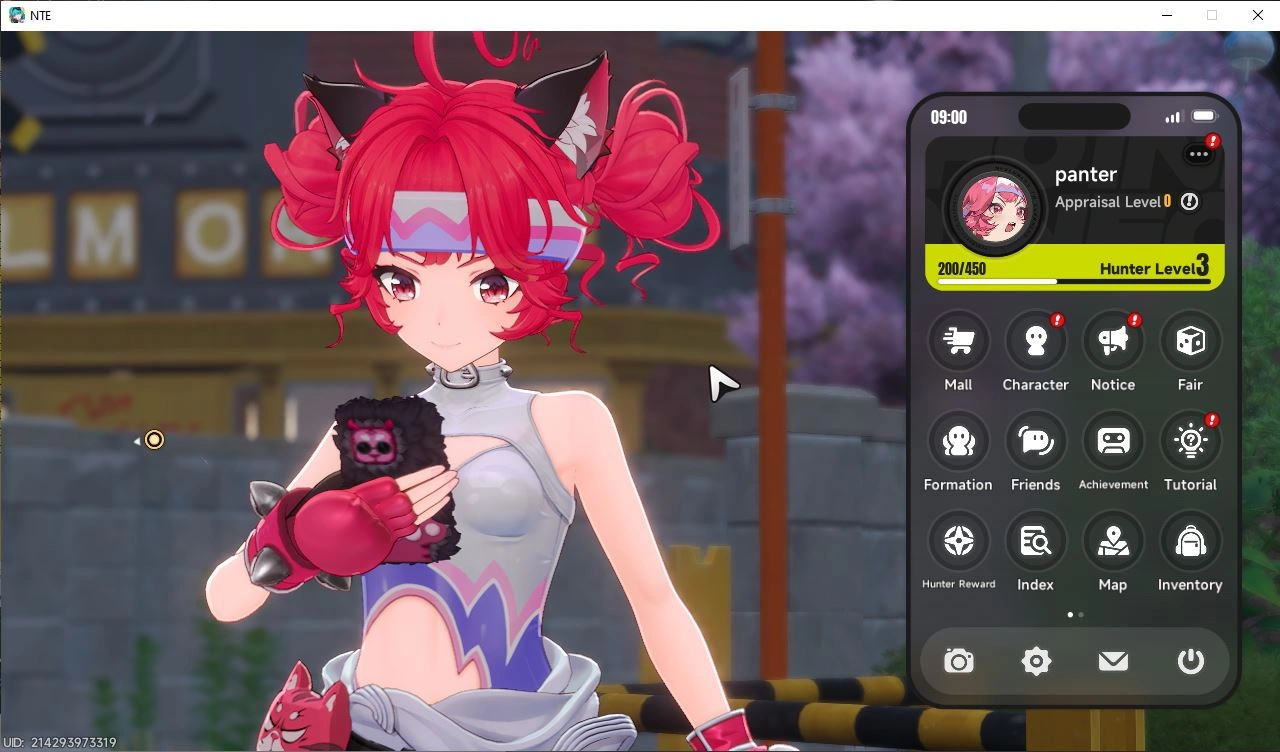This screenshot has width=1280, height=752.
Task: Open the Achievement icon
Action: (x=1113, y=441)
